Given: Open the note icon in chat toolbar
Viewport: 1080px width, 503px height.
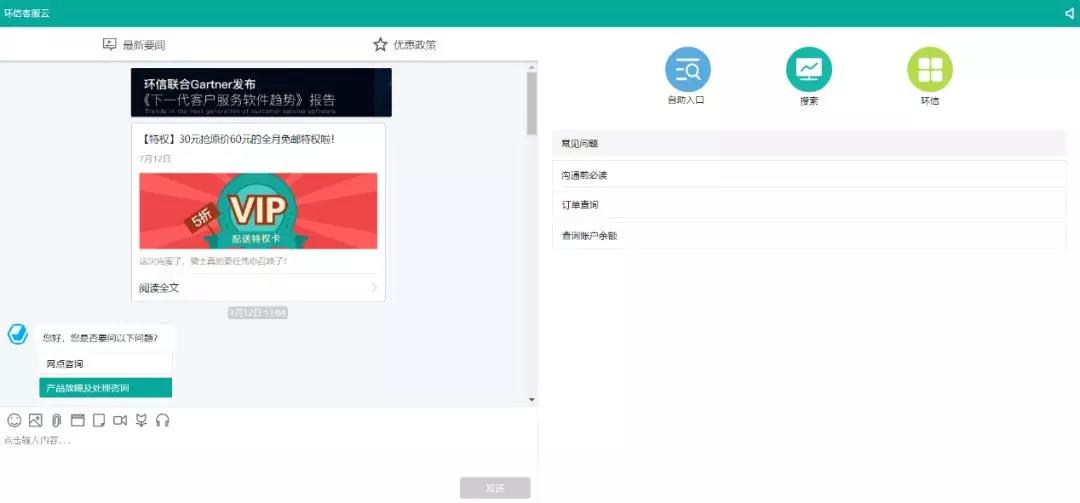Looking at the screenshot, I should tap(98, 420).
